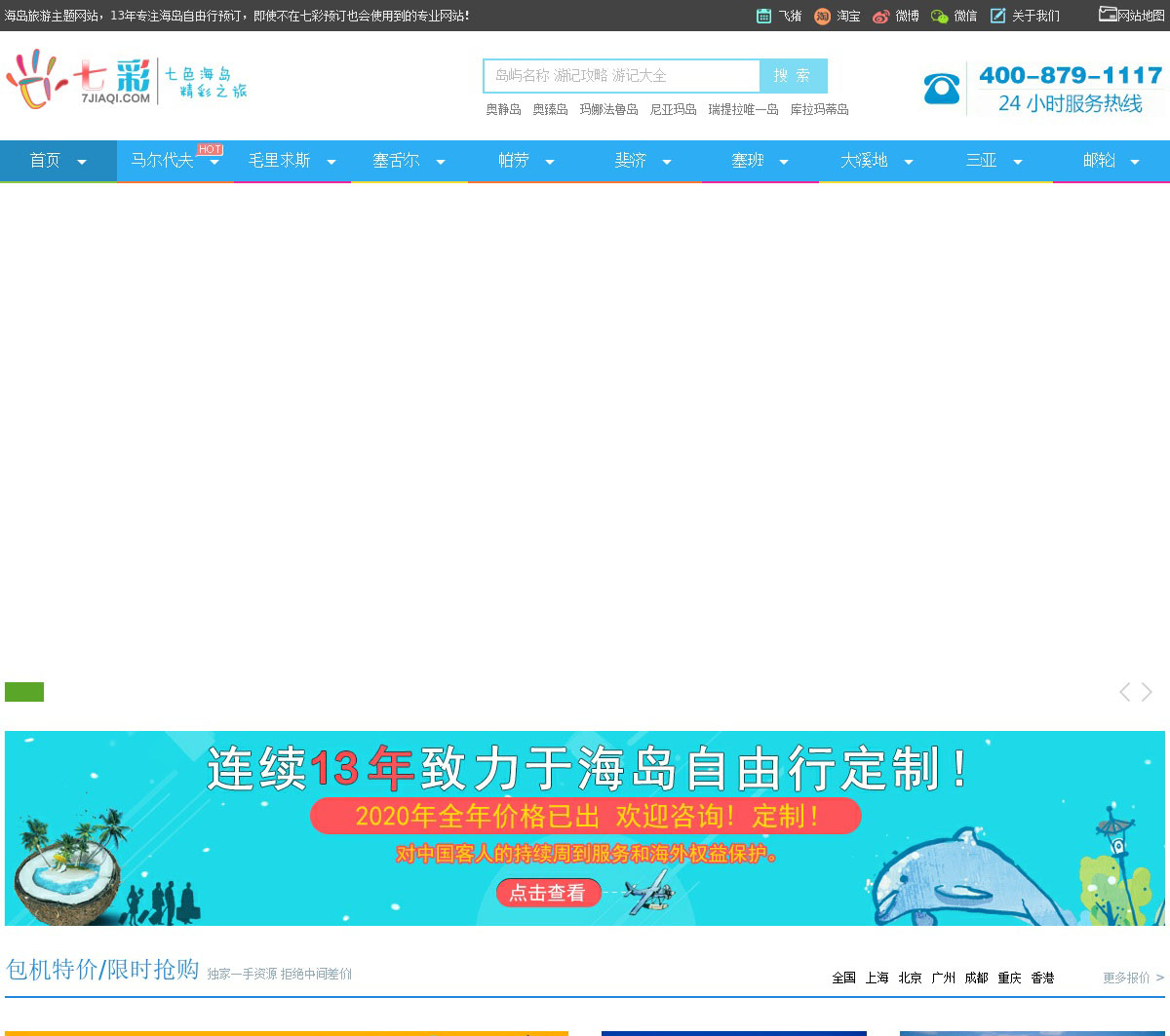Click the 13年 island customization banner
The image size is (1170, 1036).
(x=585, y=828)
